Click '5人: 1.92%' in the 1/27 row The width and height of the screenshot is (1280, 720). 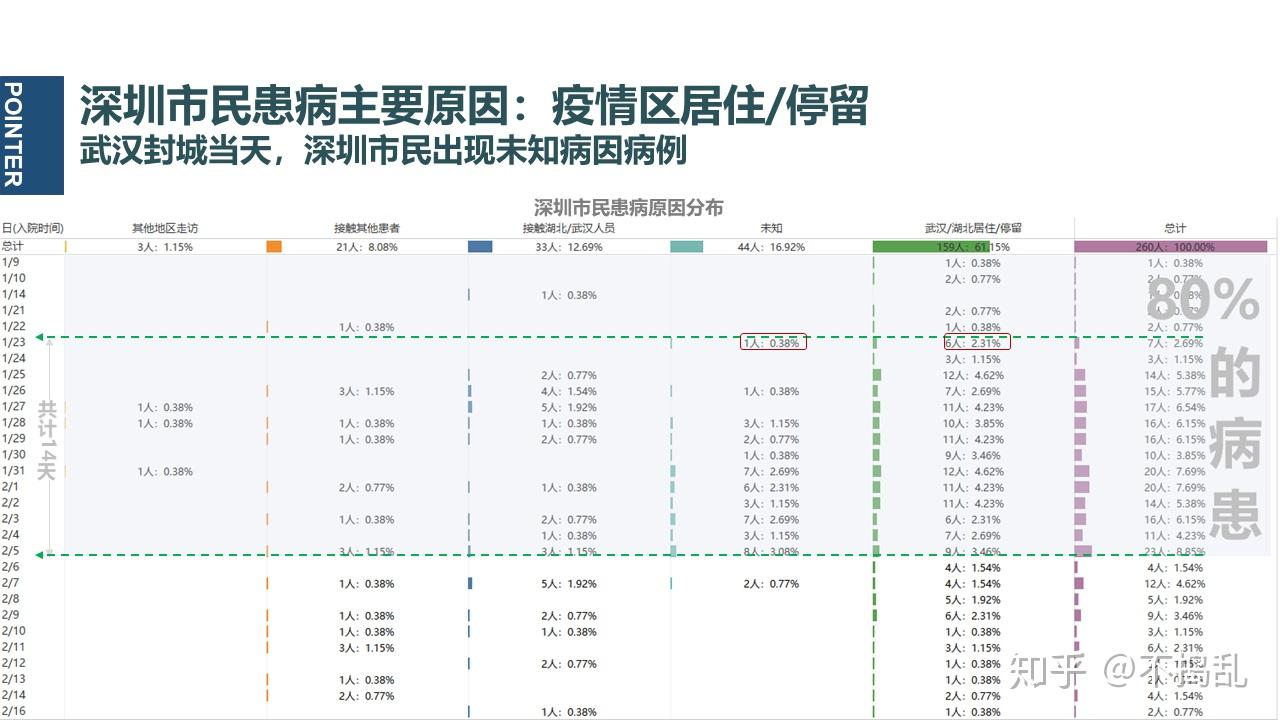[568, 407]
